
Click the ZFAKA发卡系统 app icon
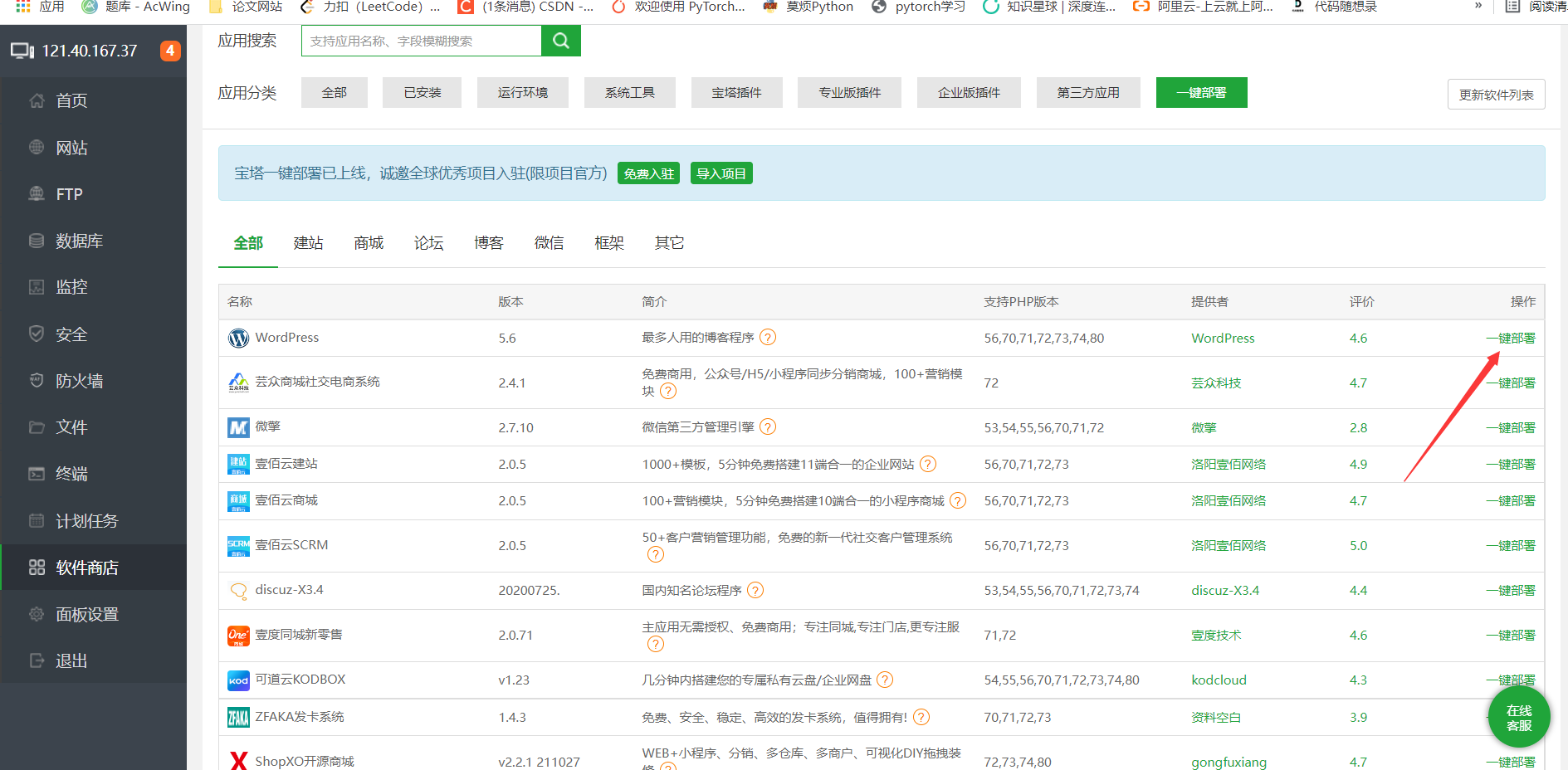point(238,717)
